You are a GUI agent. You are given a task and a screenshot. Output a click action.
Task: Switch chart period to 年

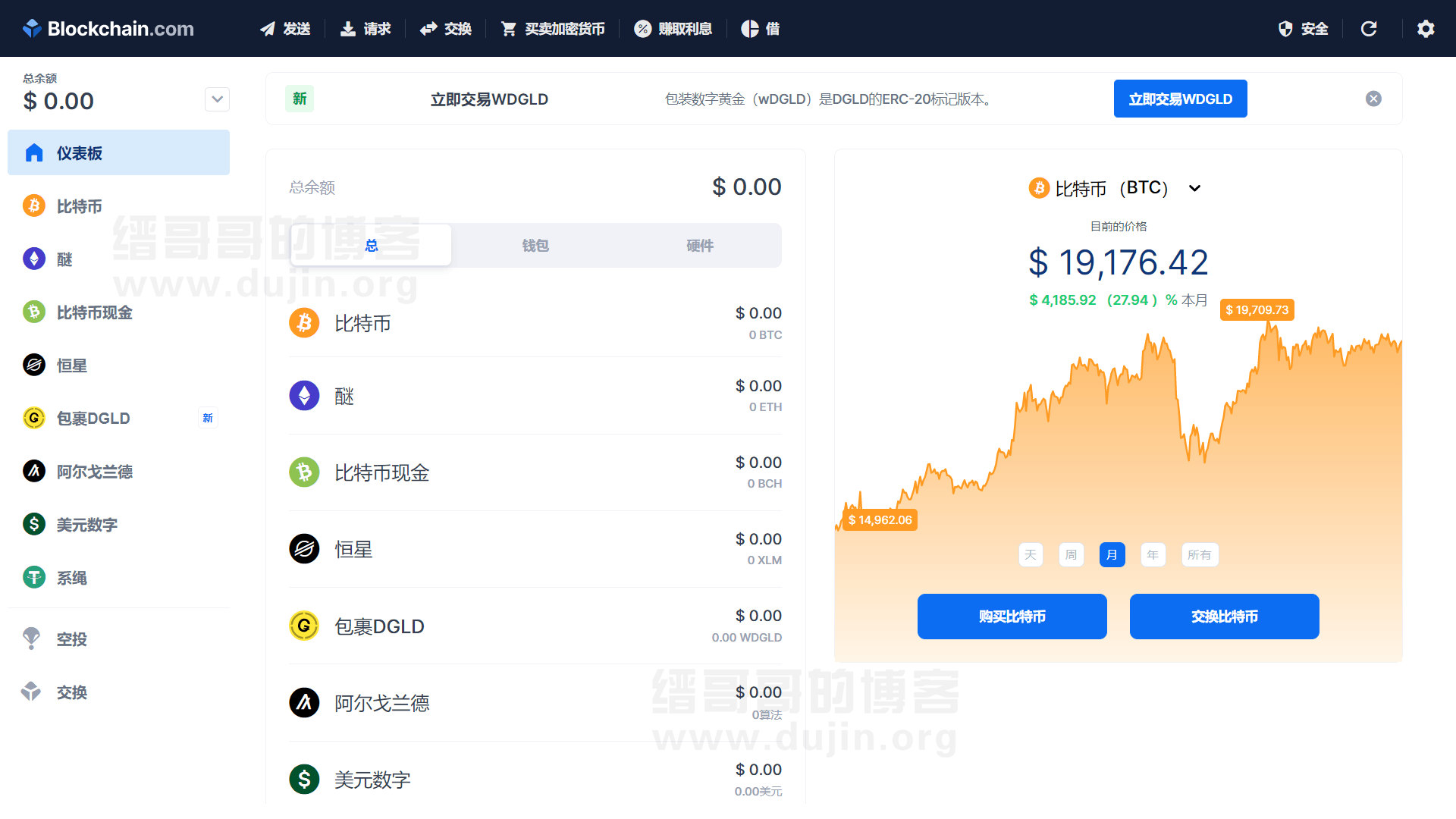click(1153, 554)
